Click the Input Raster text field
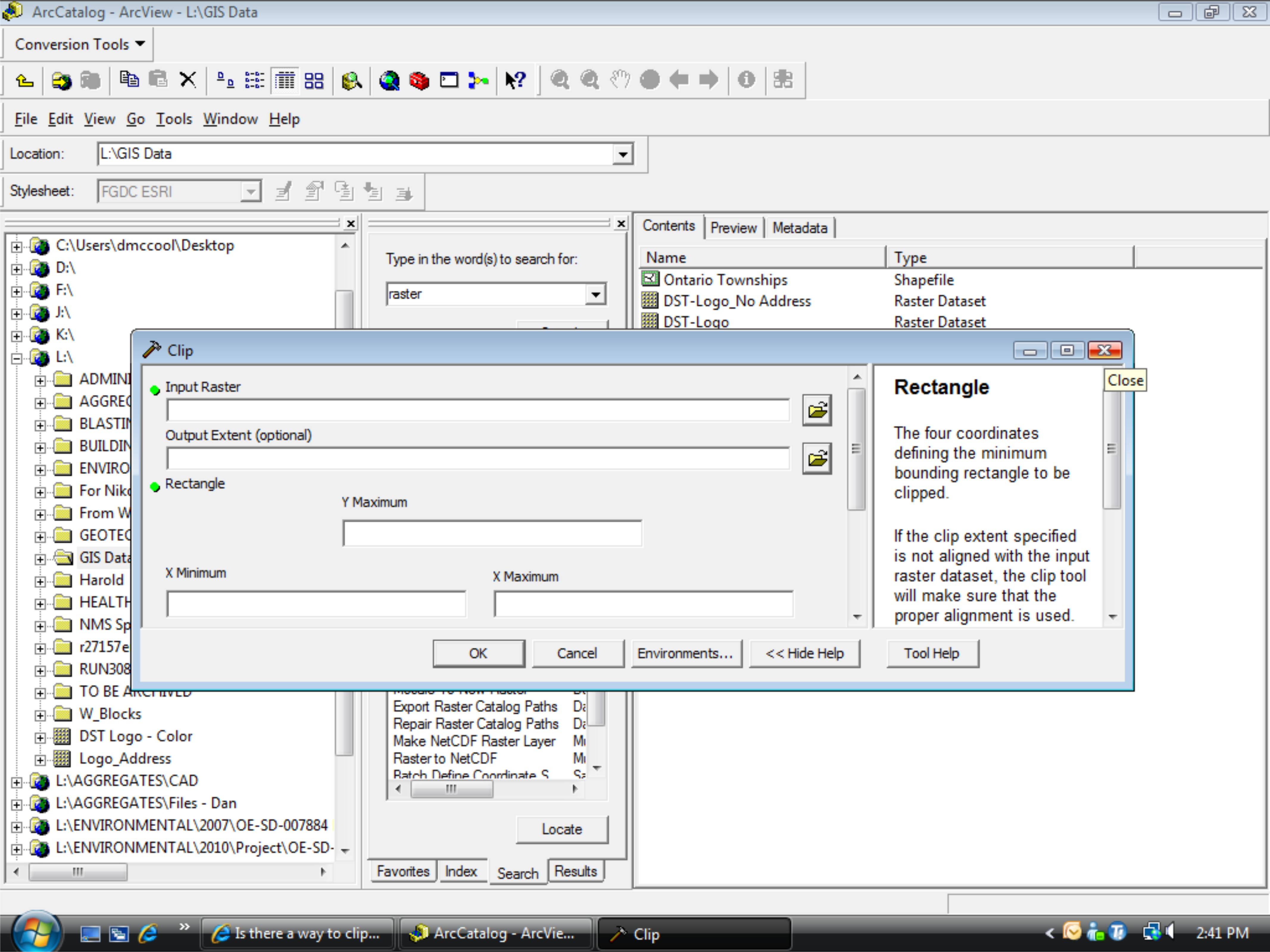 (478, 410)
